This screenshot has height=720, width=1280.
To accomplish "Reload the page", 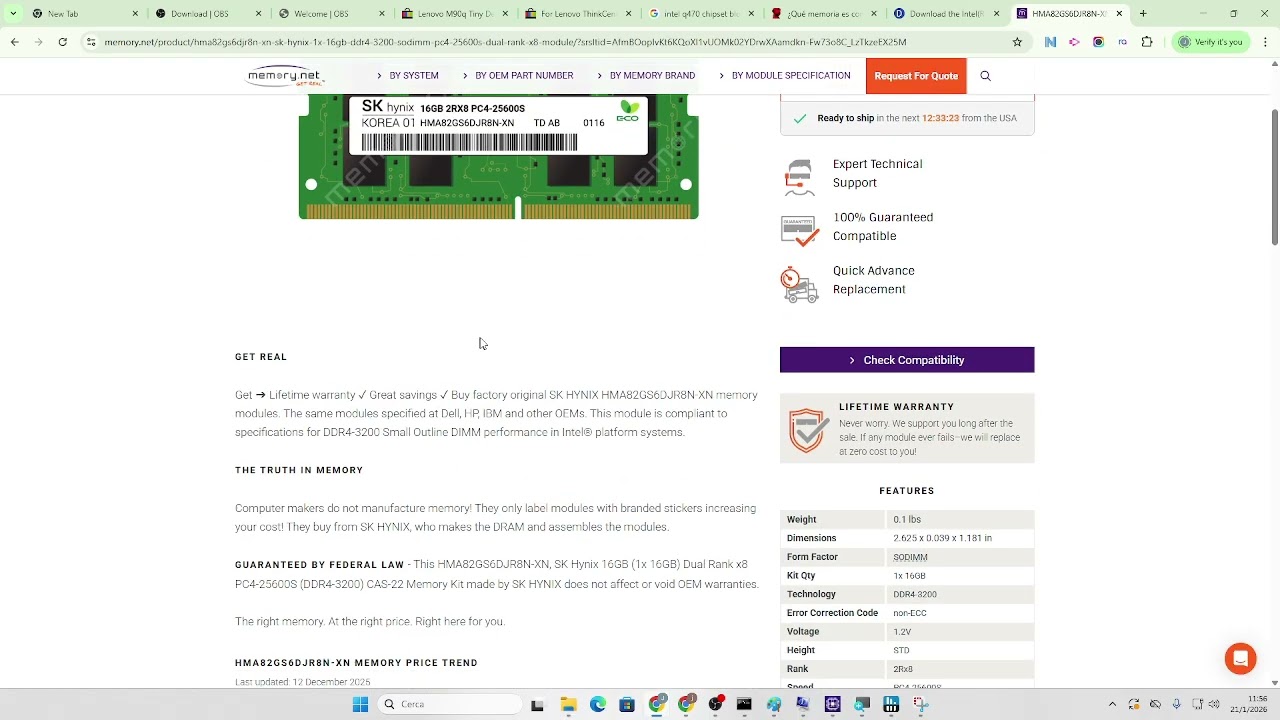I will point(62,42).
